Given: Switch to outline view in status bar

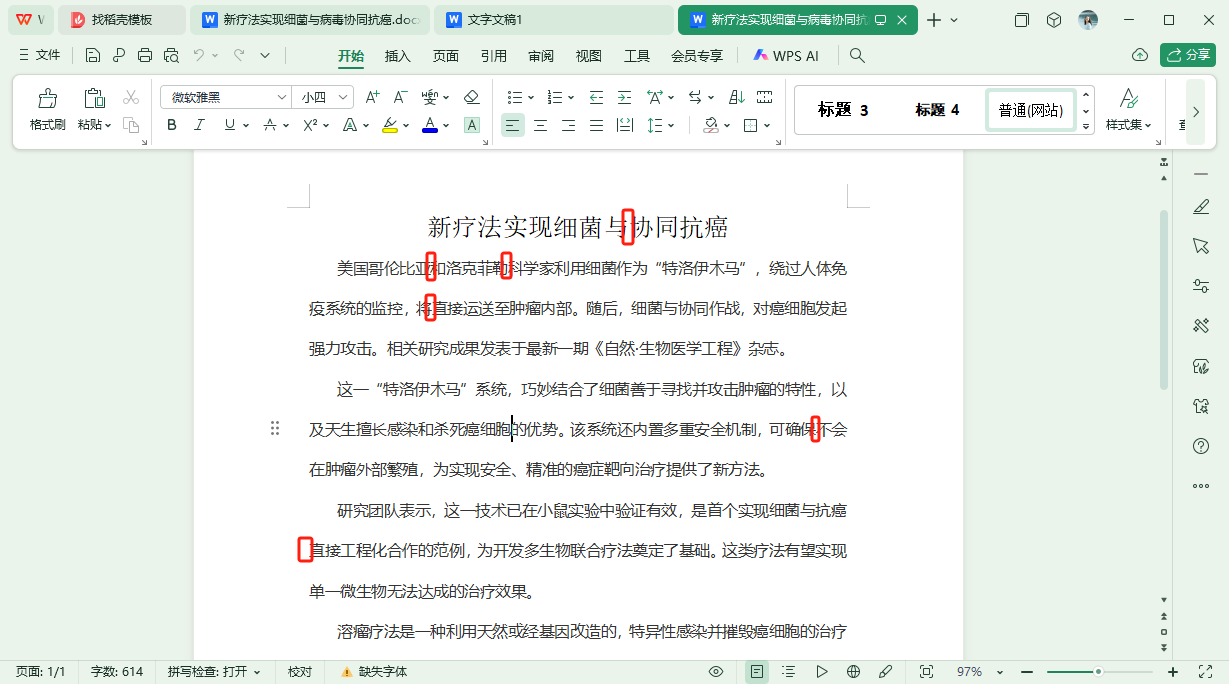Looking at the screenshot, I should (787, 671).
